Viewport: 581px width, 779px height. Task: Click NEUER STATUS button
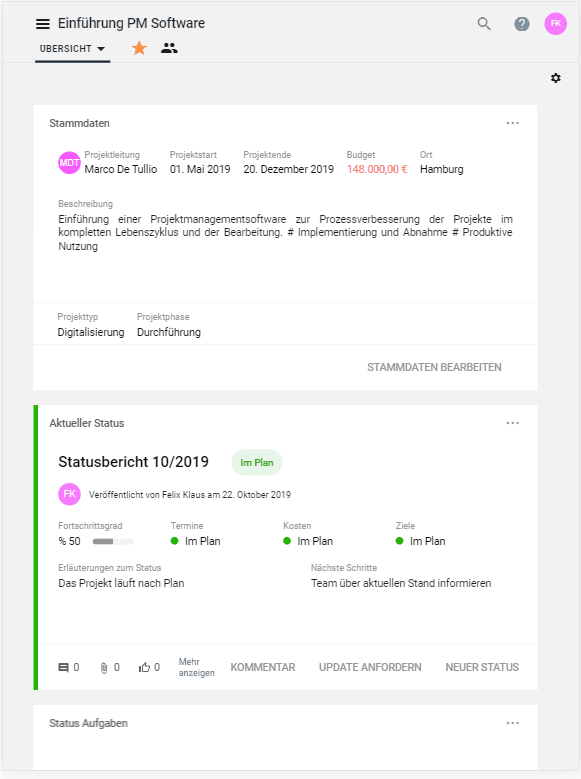[x=482, y=667]
